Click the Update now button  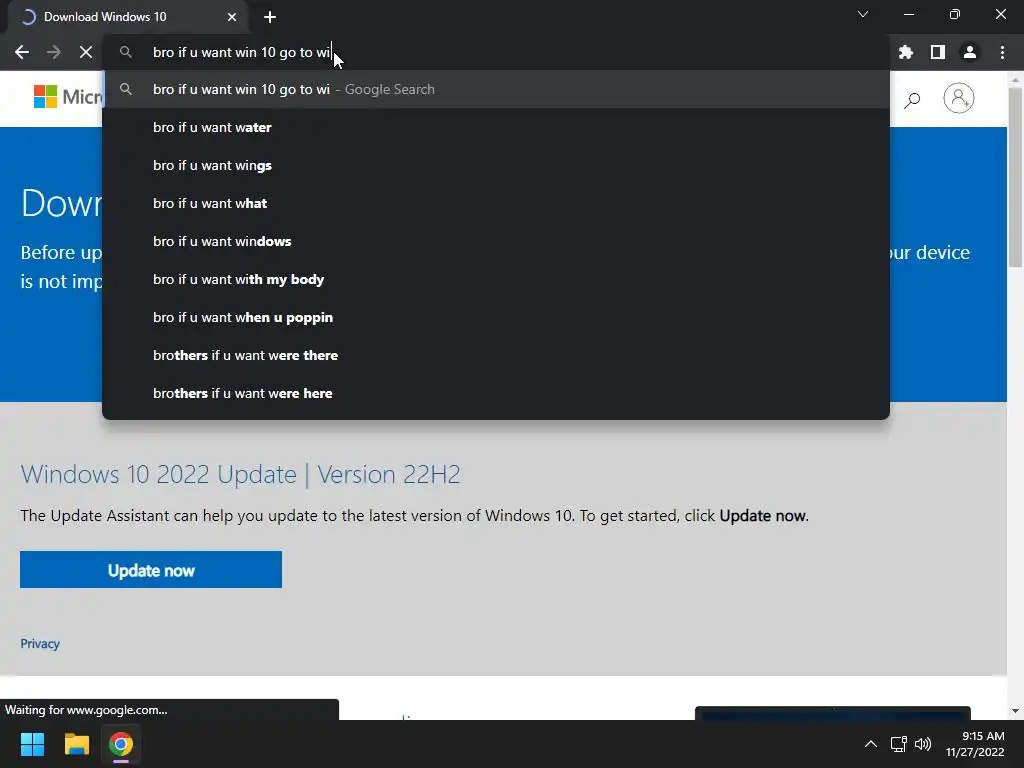pyautogui.click(x=151, y=570)
